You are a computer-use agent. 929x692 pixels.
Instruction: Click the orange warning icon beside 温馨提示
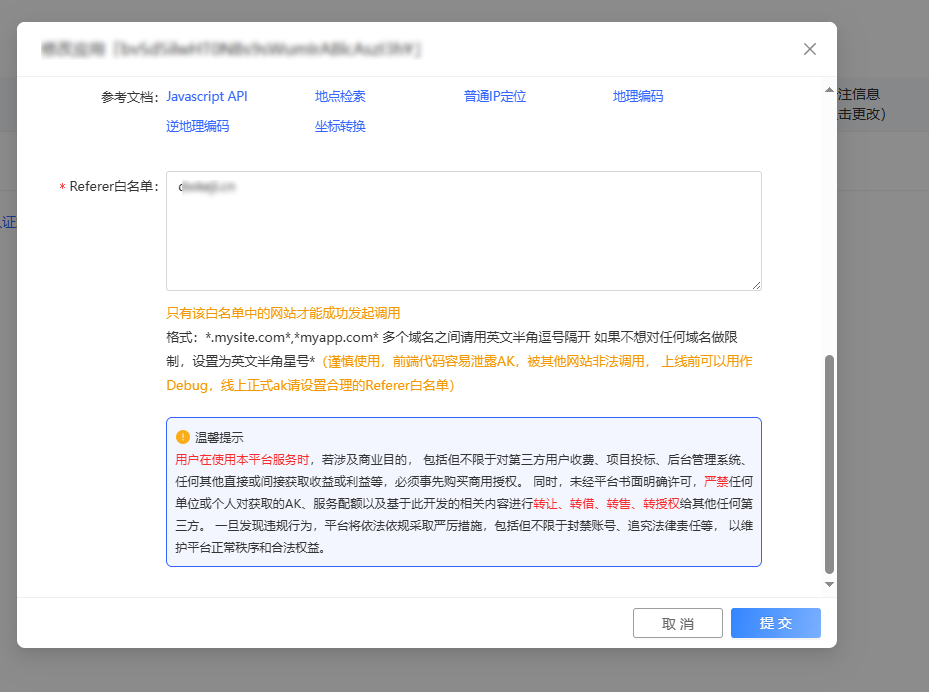point(183,437)
